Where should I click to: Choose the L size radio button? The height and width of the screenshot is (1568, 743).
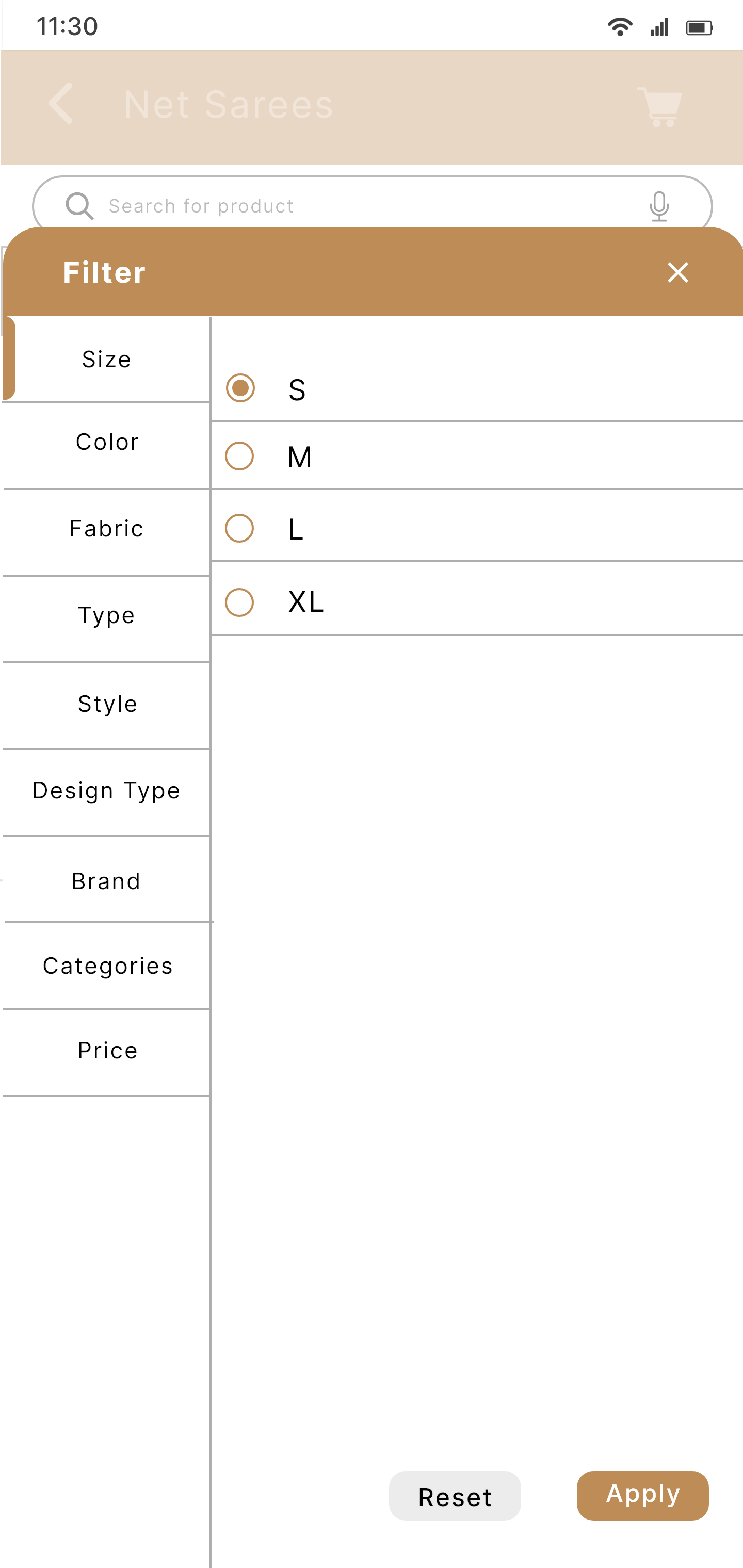[x=239, y=528]
